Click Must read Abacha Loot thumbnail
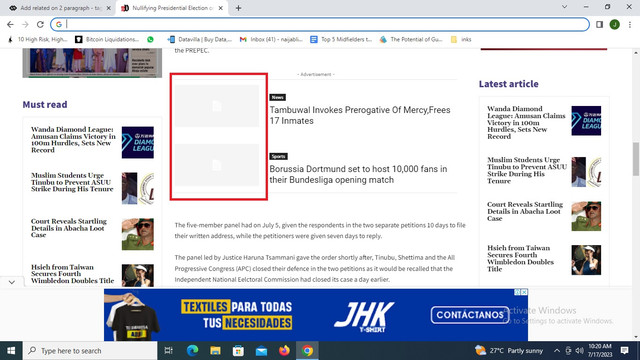 click(x=138, y=234)
